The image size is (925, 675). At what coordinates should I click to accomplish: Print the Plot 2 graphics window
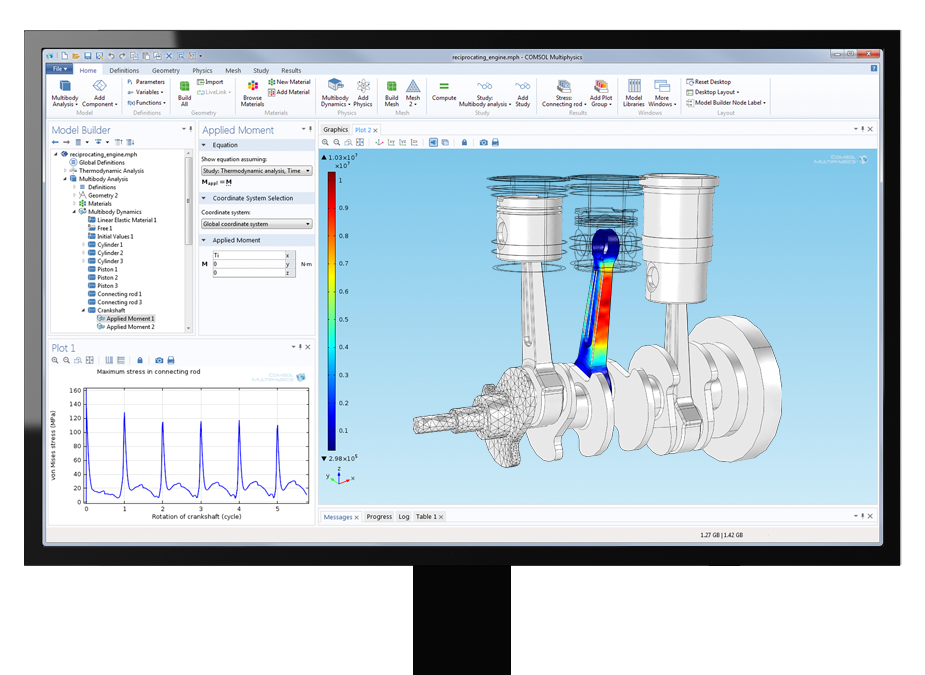point(496,142)
